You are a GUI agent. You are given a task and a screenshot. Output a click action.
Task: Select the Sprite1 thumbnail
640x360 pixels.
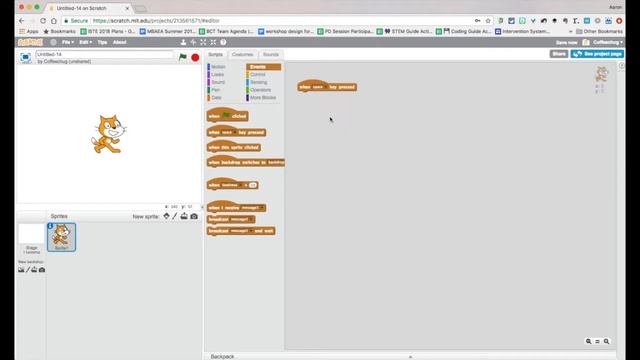pyautogui.click(x=61, y=237)
